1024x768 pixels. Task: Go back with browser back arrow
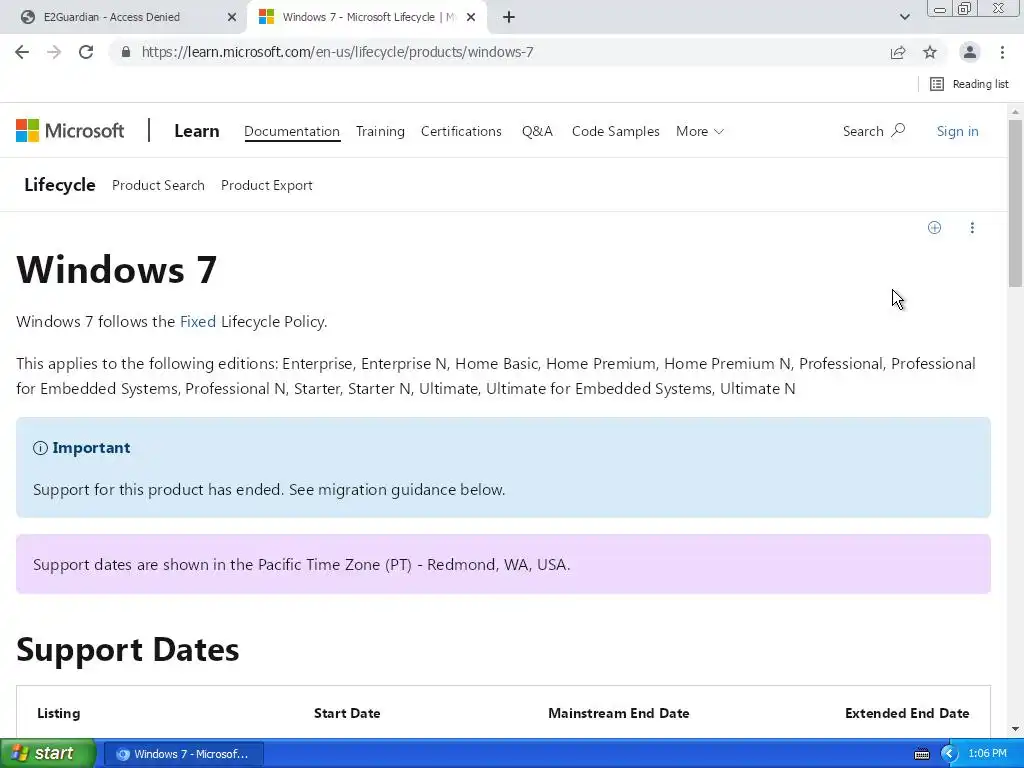click(22, 52)
